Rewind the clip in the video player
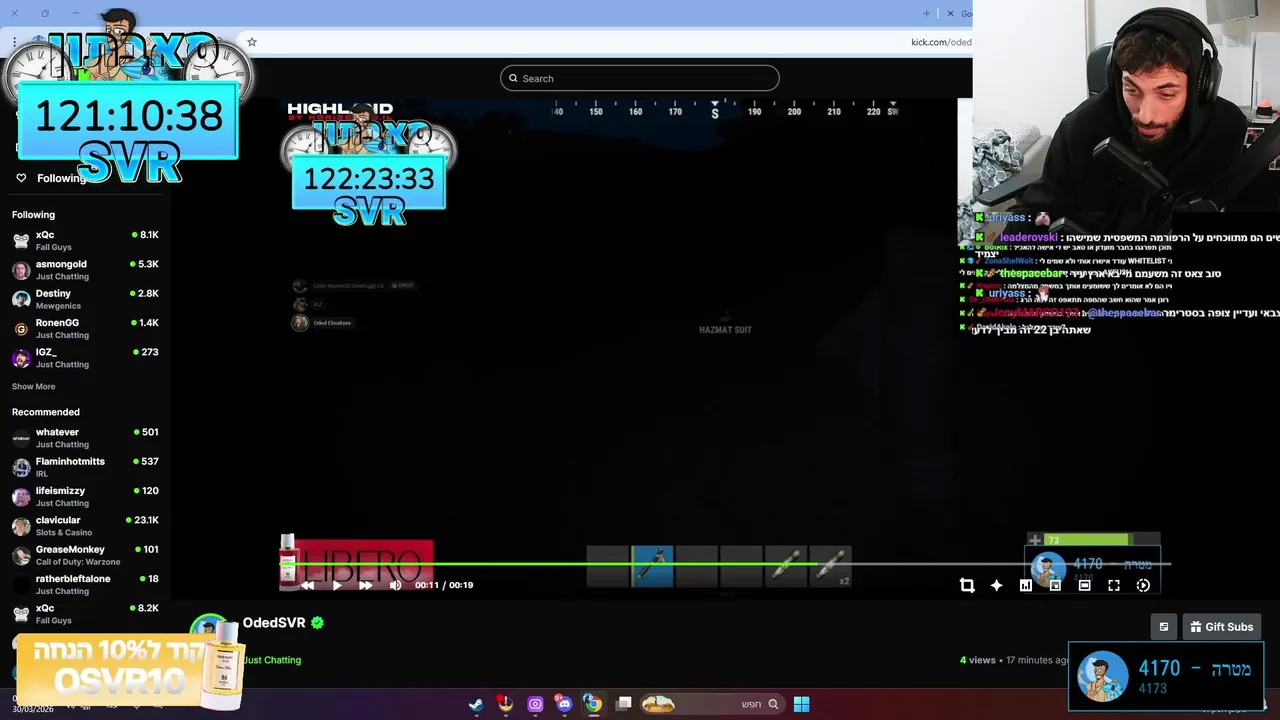1280x720 pixels. [307, 585]
